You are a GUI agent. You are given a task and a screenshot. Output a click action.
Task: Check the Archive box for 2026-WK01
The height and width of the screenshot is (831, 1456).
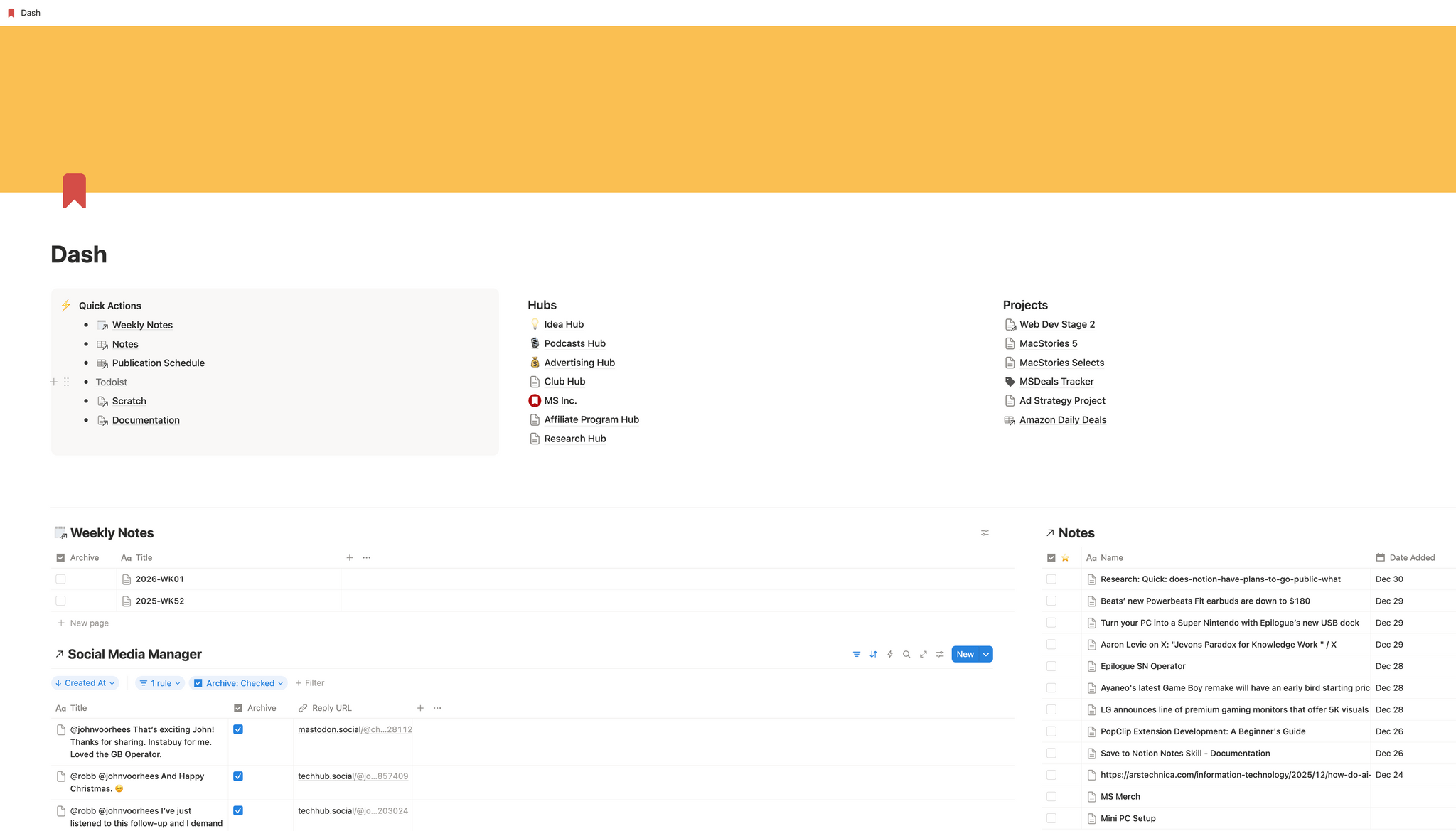(60, 579)
